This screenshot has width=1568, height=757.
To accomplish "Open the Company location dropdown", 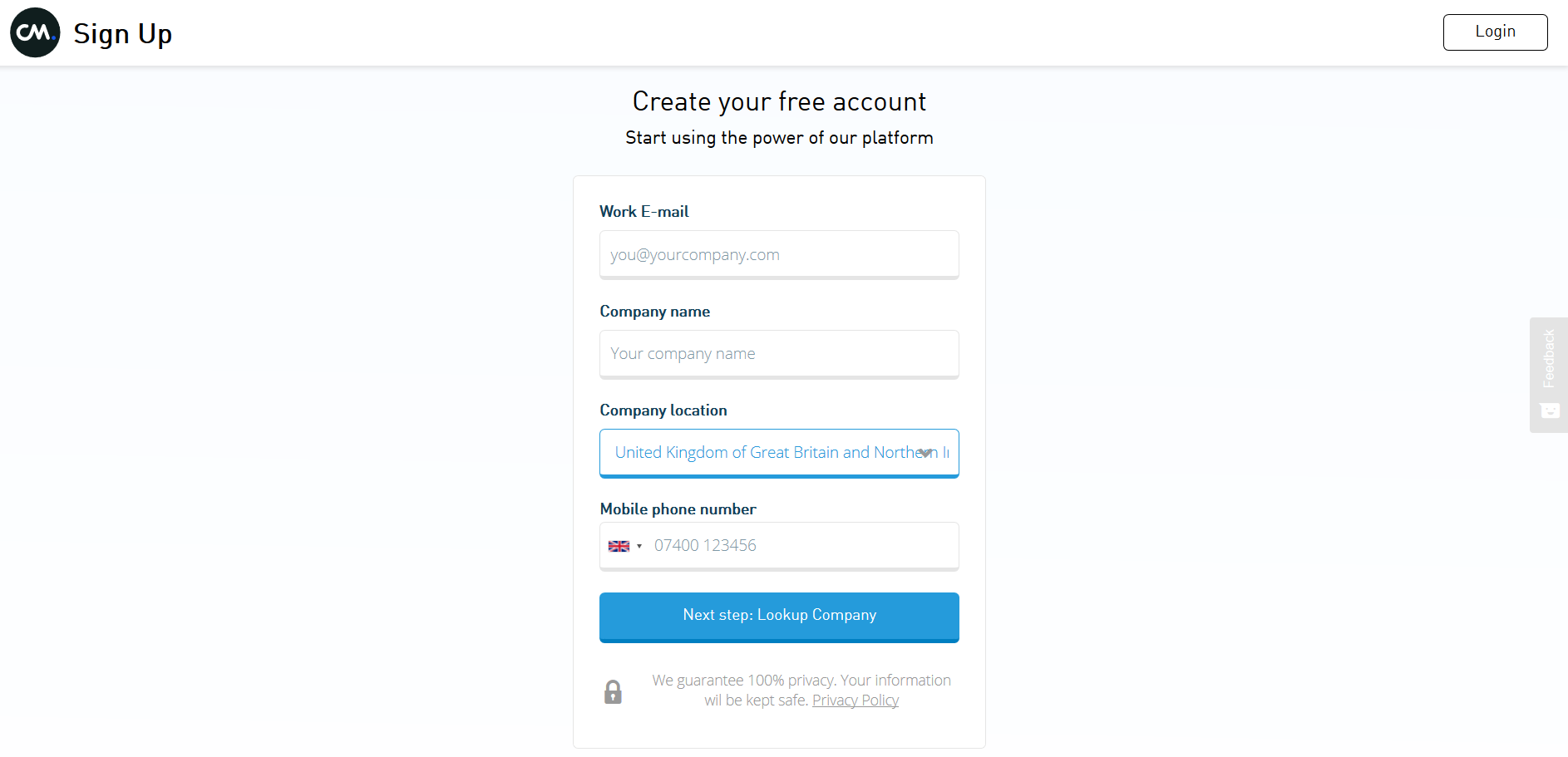I will pyautogui.click(x=779, y=454).
